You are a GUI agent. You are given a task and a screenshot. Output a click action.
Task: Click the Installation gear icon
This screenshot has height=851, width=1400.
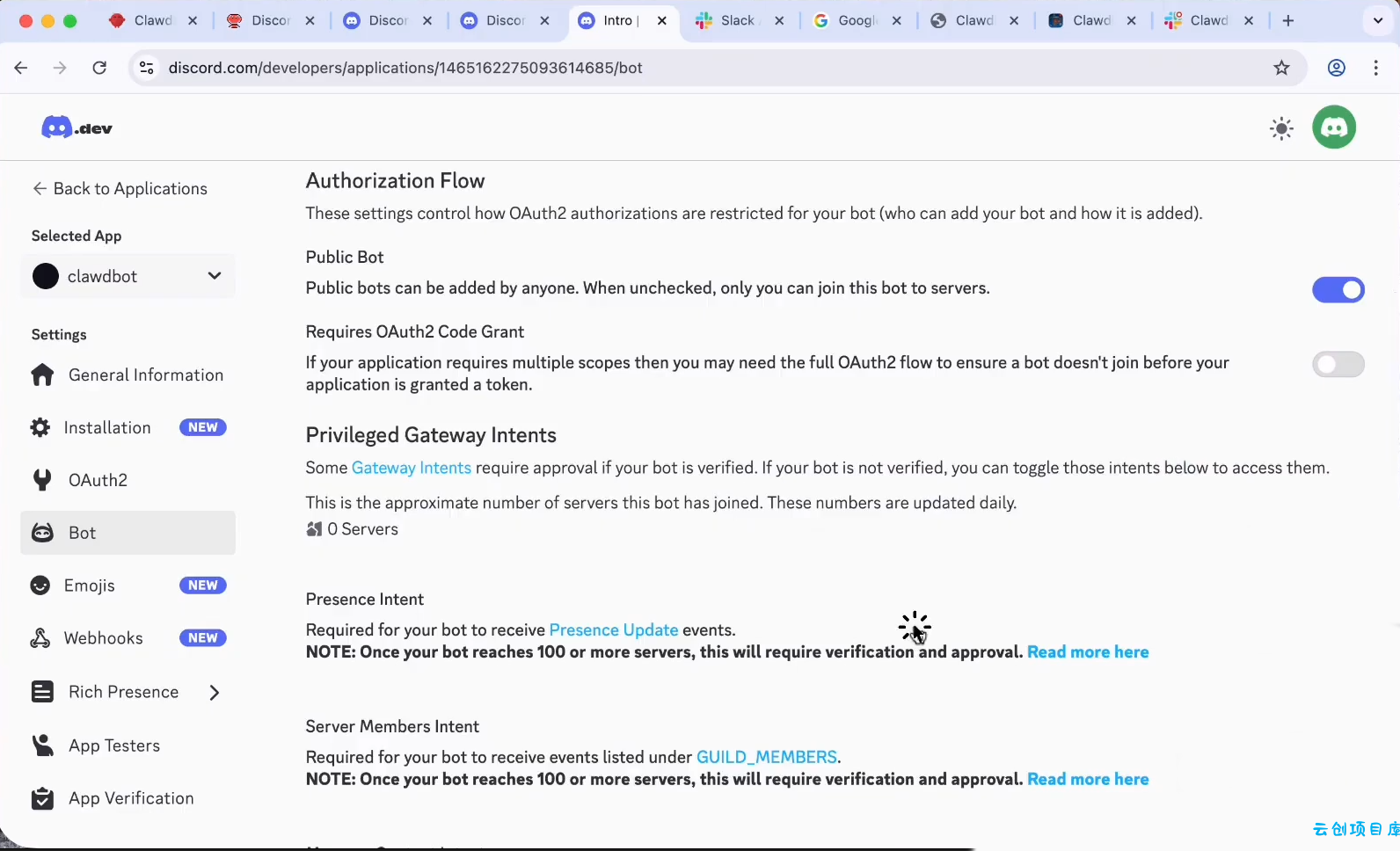pyautogui.click(x=40, y=428)
